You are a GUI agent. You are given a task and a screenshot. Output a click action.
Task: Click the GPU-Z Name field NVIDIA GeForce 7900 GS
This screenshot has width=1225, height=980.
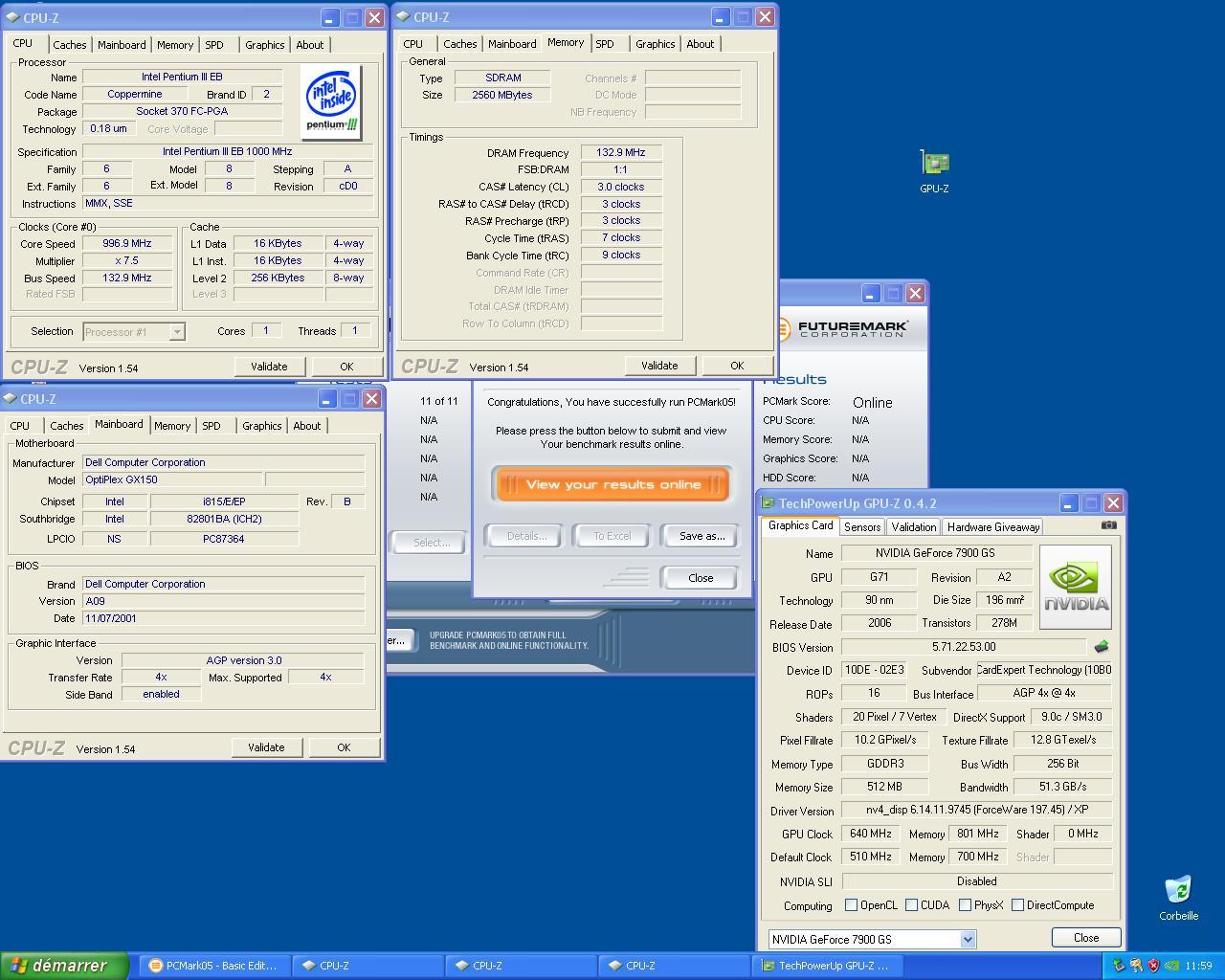pos(937,553)
